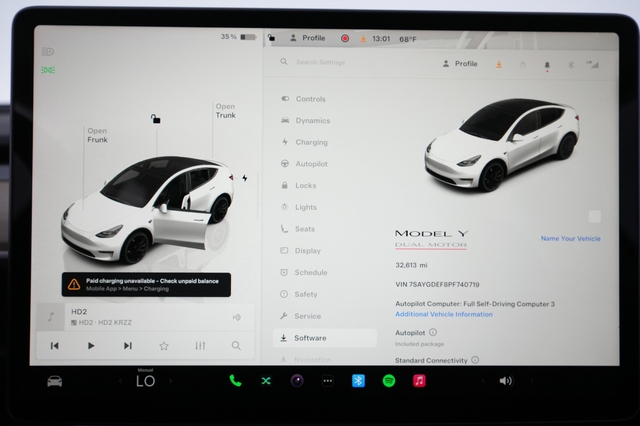The image size is (640, 426).
Task: Select the Software settings menu
Action: coord(324,338)
